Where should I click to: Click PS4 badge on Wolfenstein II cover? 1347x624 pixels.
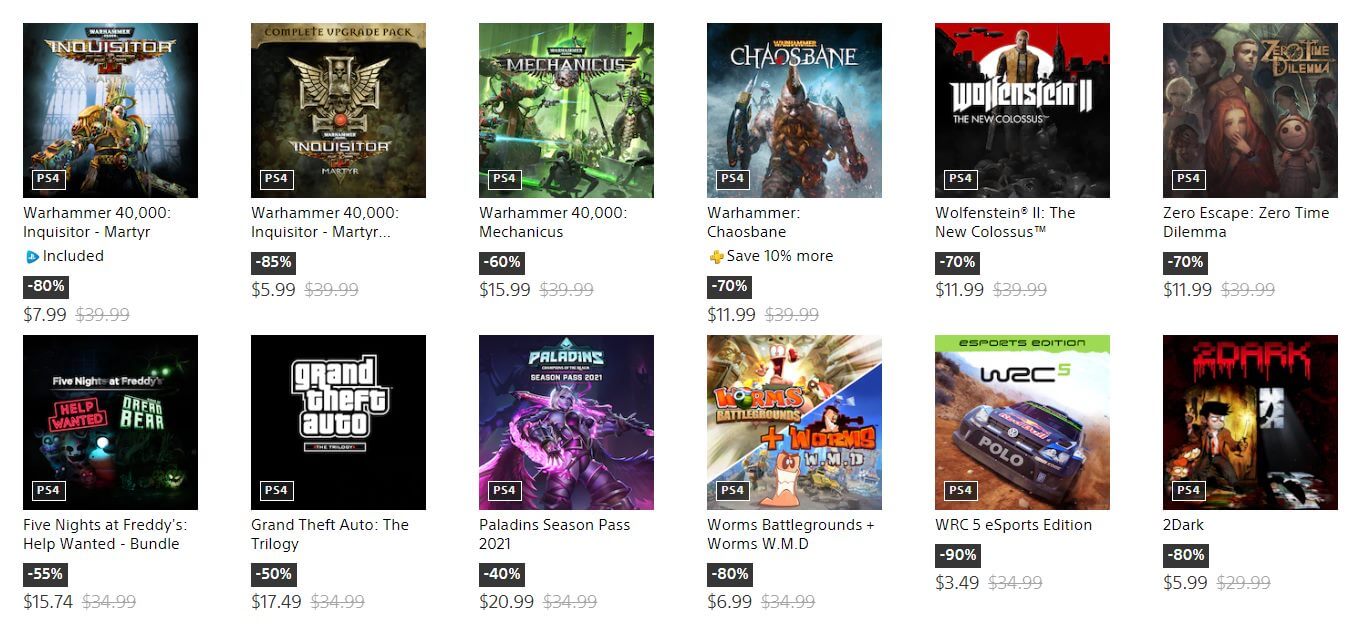960,179
